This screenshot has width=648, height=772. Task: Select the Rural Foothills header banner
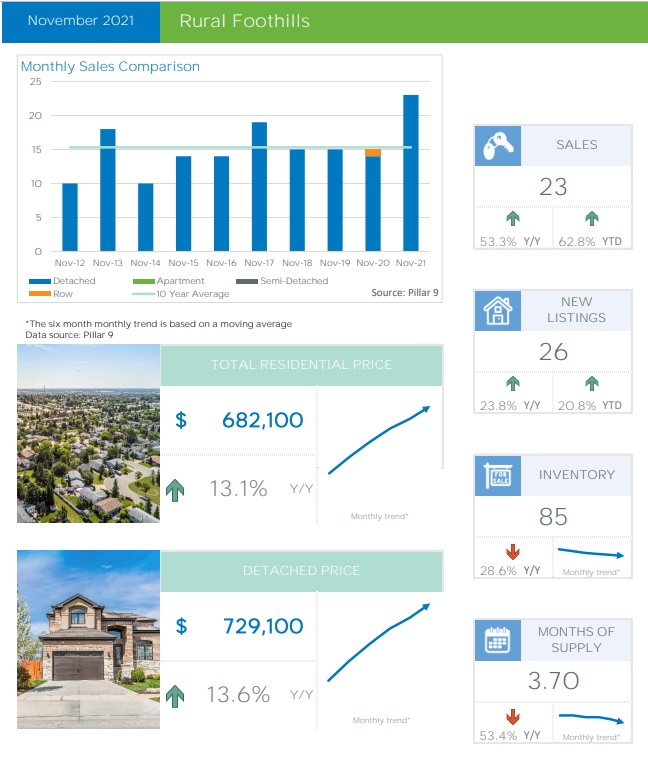(x=400, y=21)
